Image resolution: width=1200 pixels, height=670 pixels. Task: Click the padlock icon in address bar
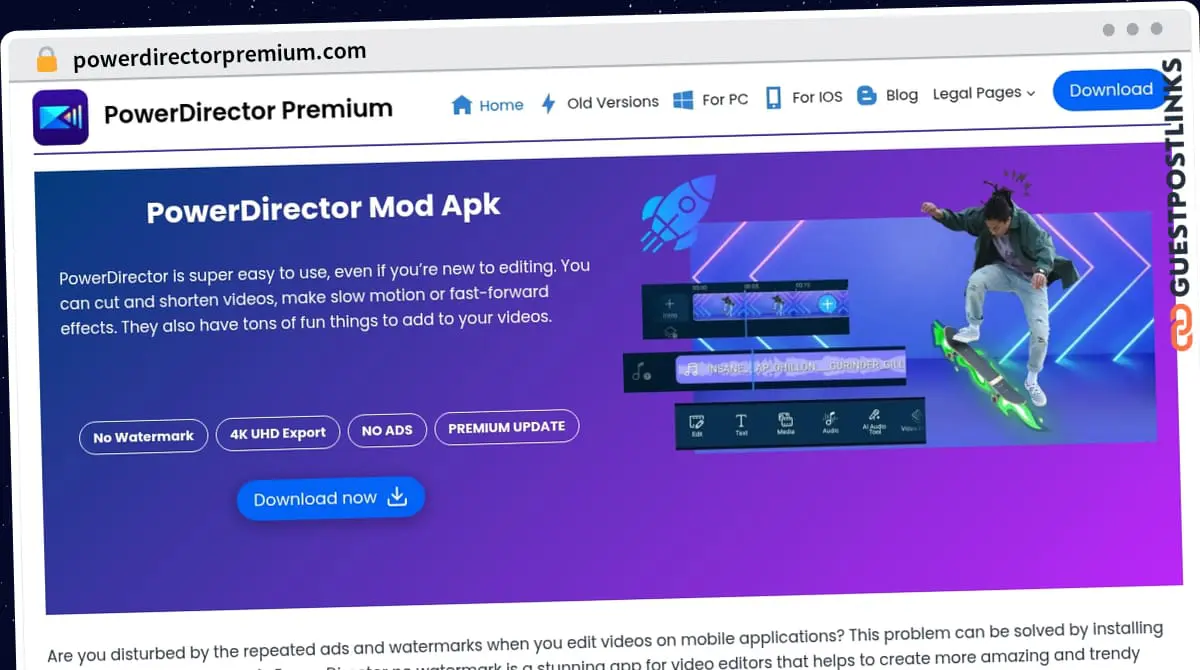tap(47, 60)
